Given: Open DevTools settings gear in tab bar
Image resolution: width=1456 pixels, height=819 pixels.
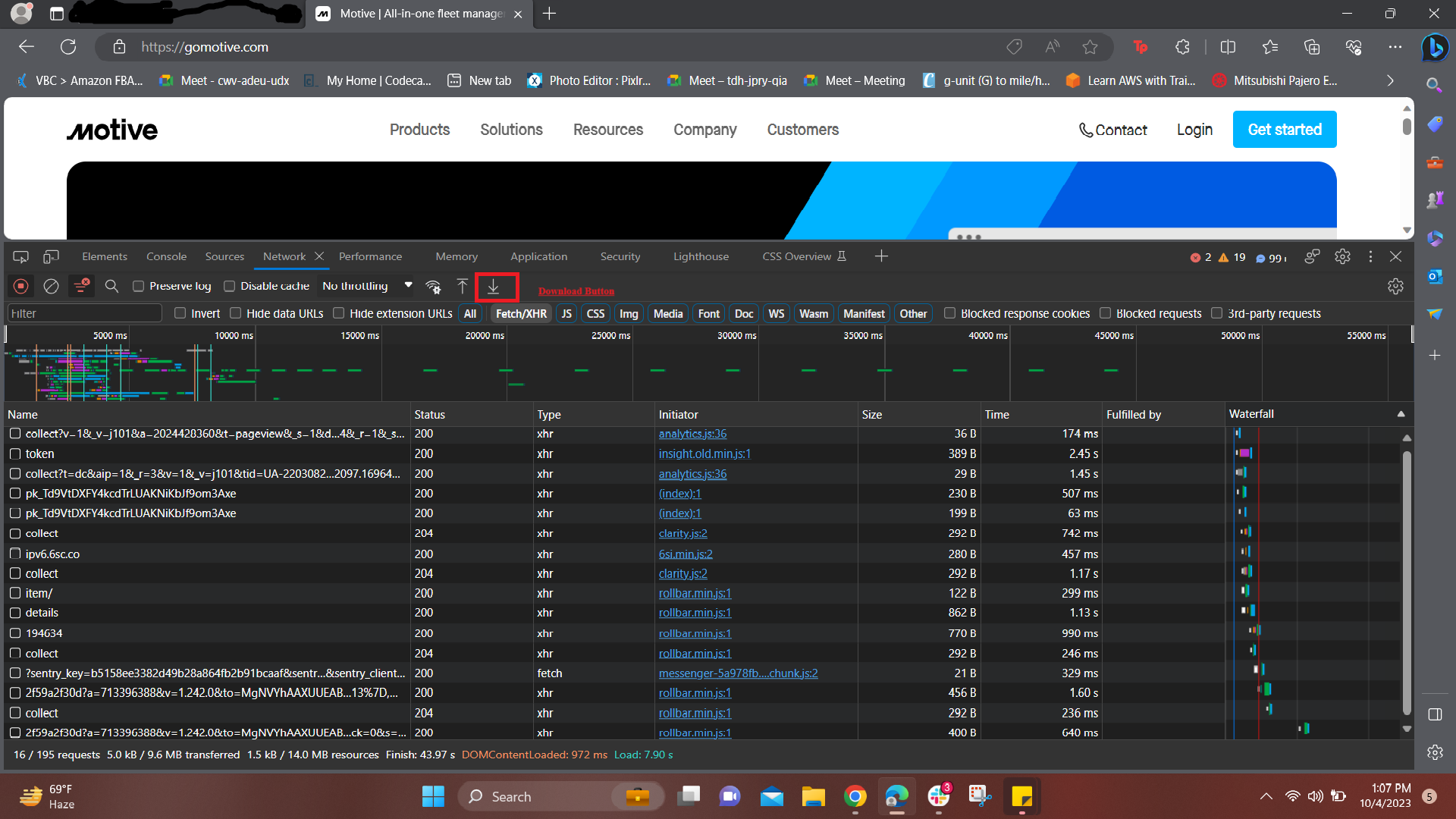Looking at the screenshot, I should 1342,256.
